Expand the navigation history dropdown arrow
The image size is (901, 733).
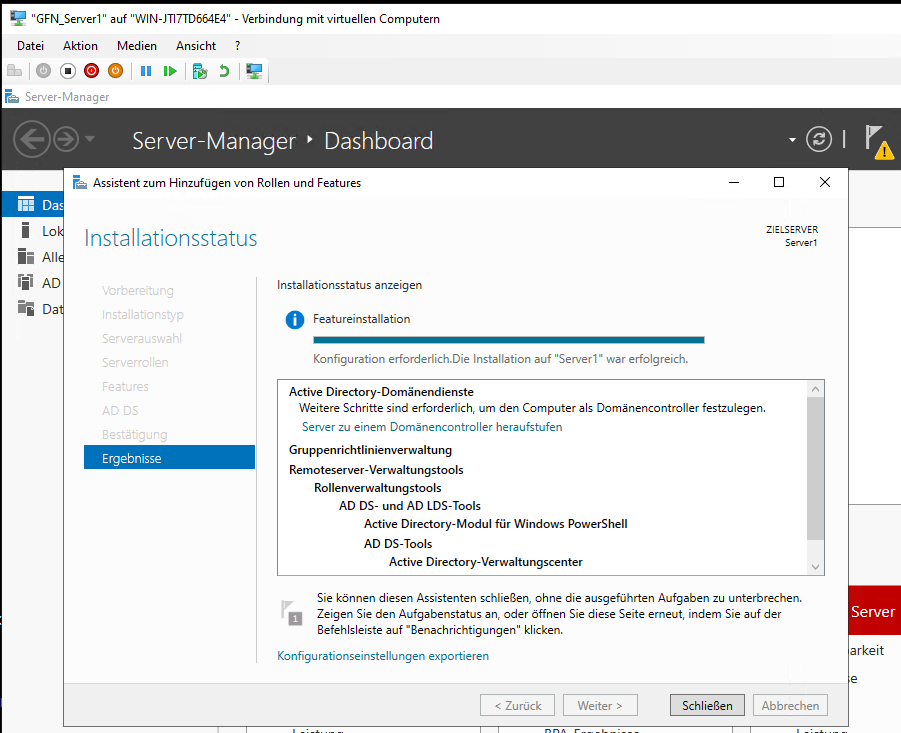point(90,139)
